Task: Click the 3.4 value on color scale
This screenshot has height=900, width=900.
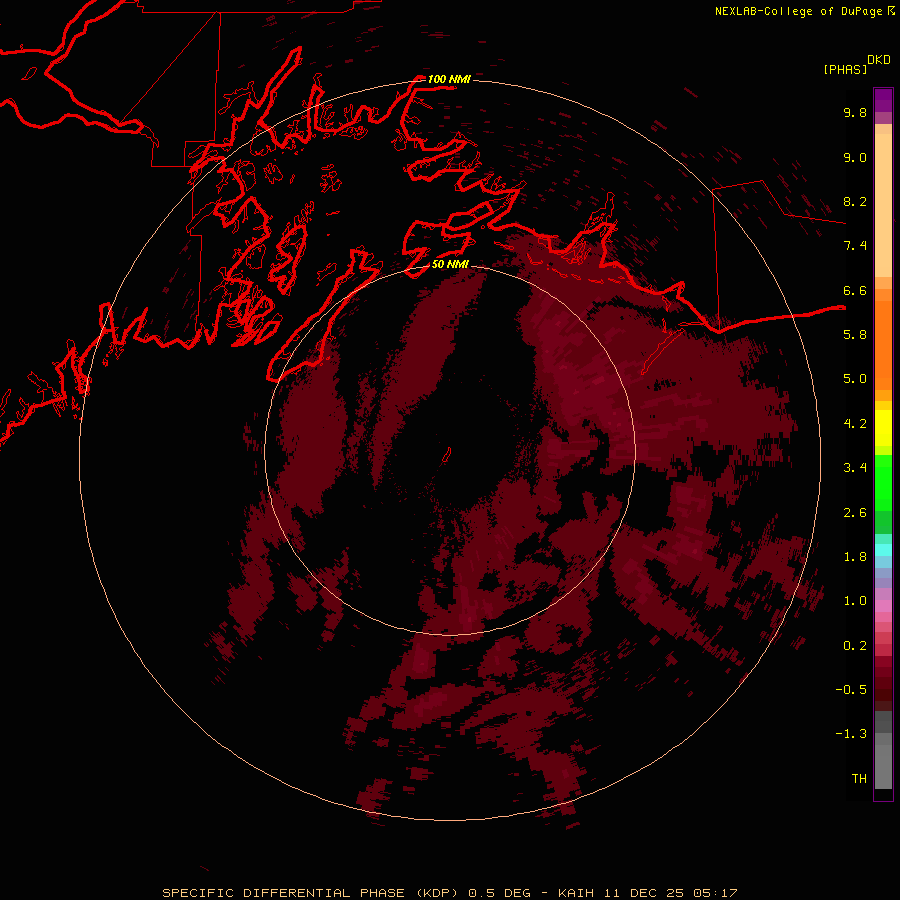Action: [x=855, y=468]
